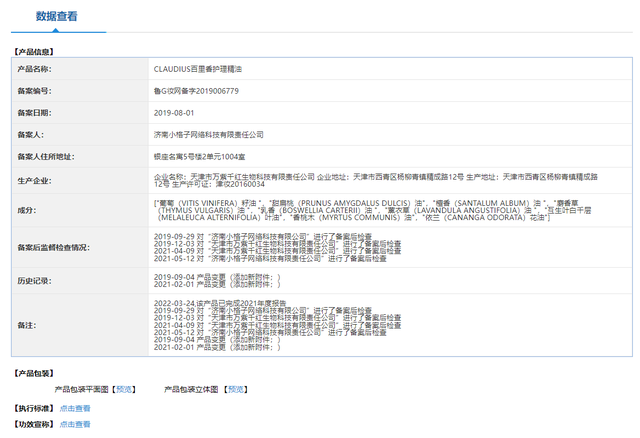Click the 备案人 label
Screen dimensions: 640x438
31,134
